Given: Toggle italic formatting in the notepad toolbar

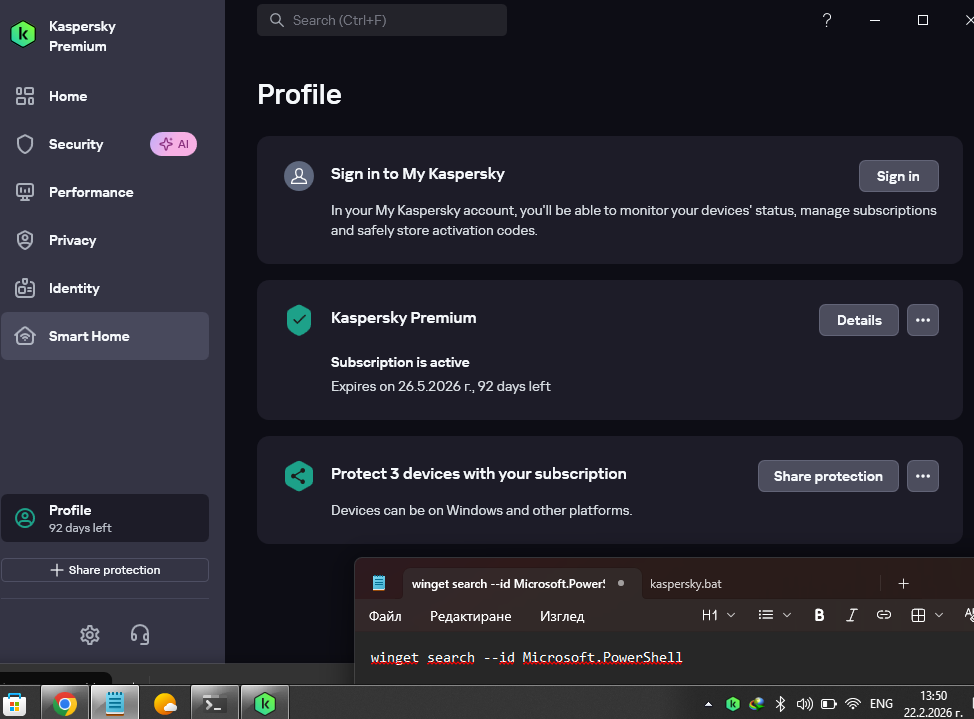Looking at the screenshot, I should pos(851,615).
